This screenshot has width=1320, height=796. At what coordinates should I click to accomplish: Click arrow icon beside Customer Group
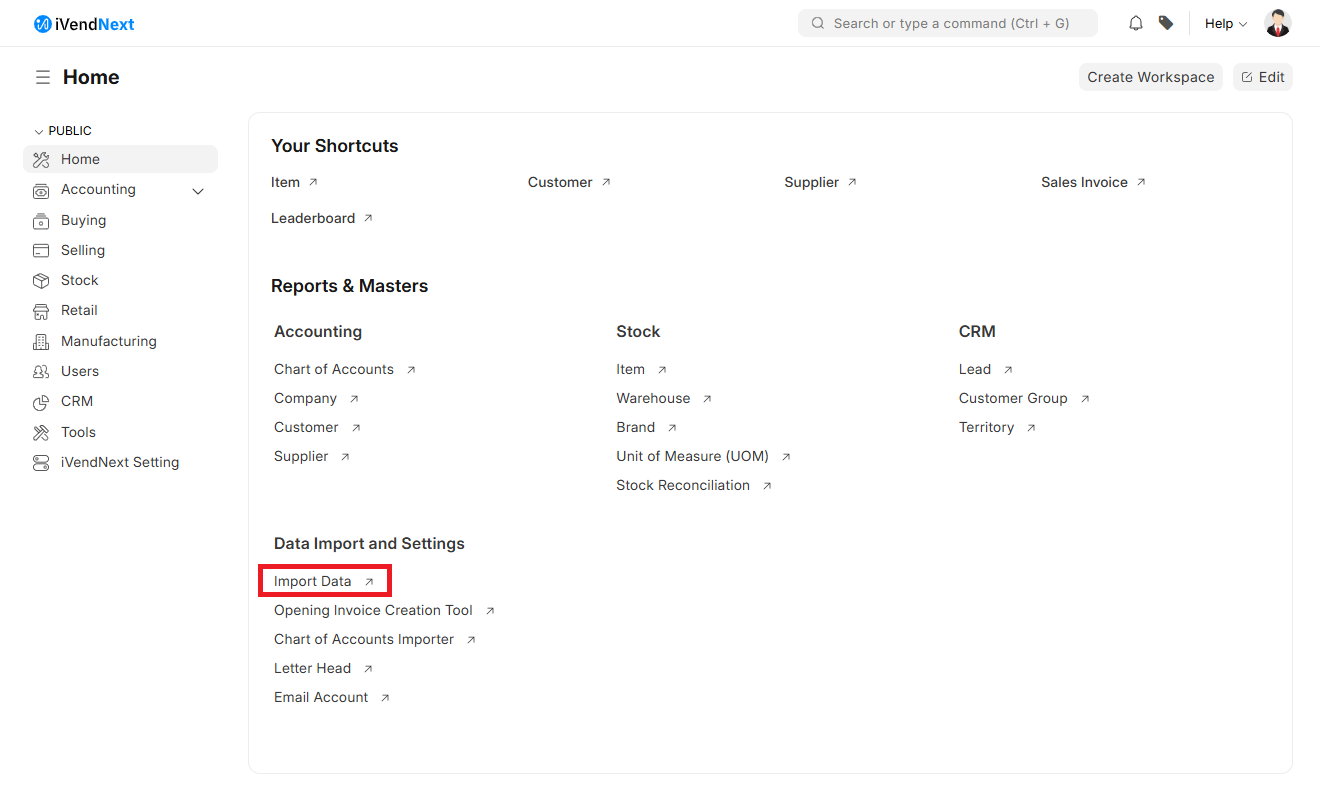pyautogui.click(x=1085, y=398)
